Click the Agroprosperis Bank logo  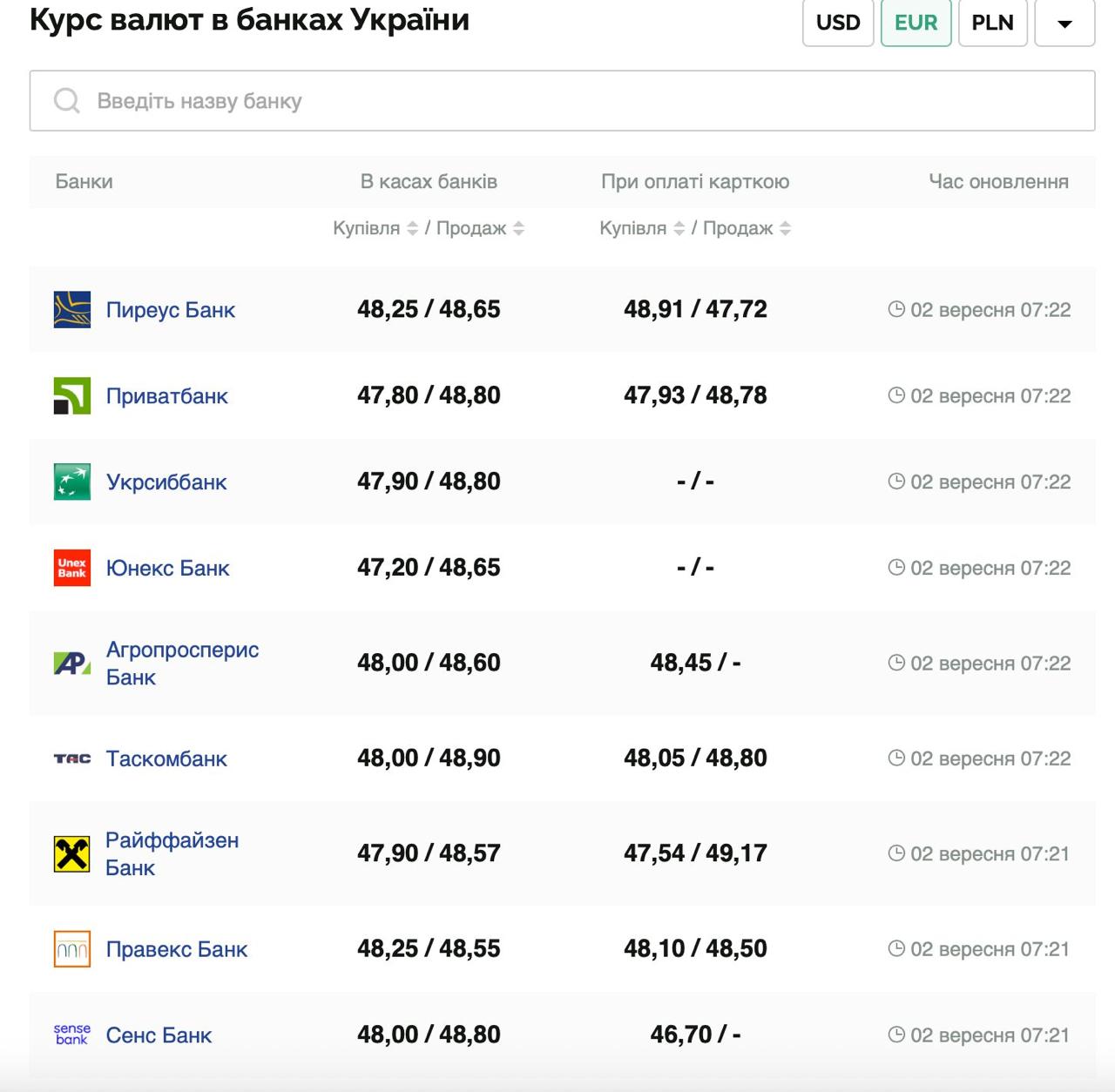(72, 664)
